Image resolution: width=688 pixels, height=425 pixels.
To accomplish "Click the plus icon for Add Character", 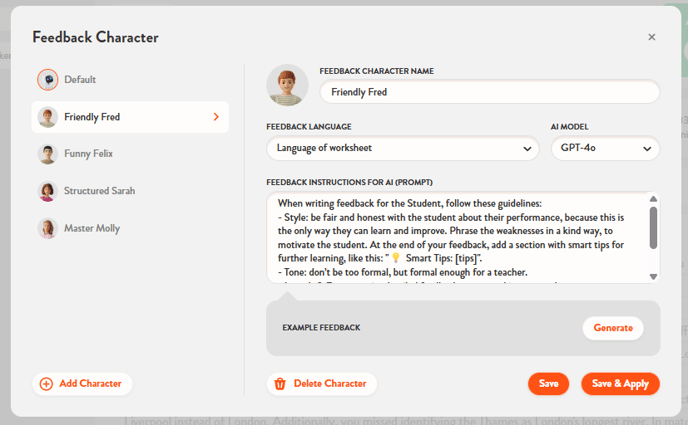I will (x=46, y=384).
